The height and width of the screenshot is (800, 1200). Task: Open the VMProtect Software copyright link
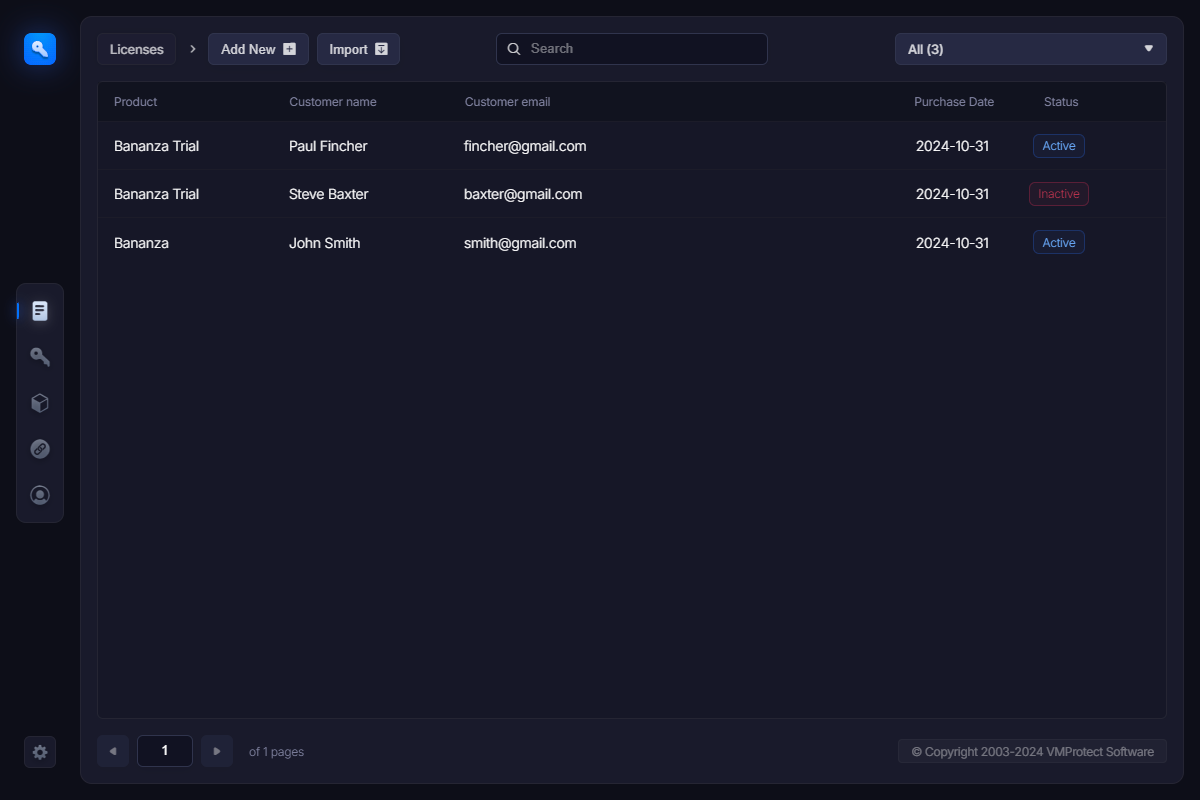(1032, 752)
